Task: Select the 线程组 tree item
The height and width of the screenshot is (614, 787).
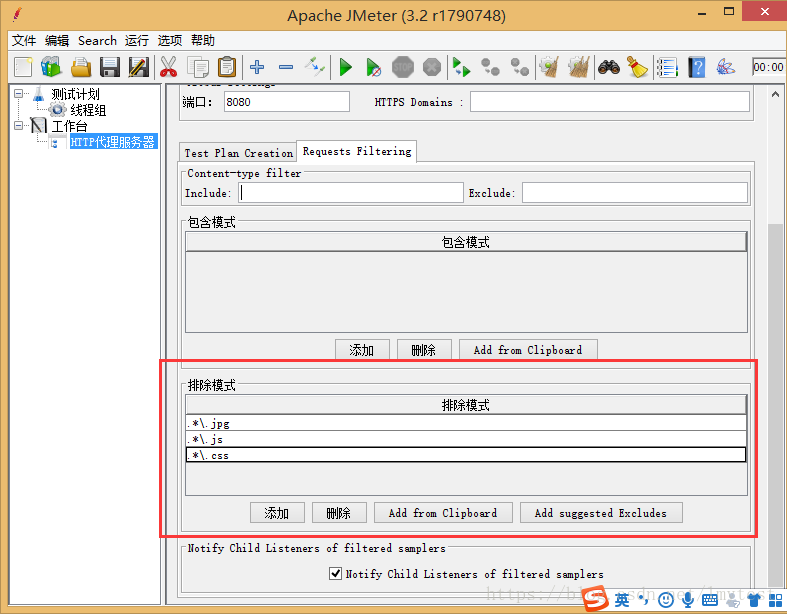Action: click(x=88, y=110)
